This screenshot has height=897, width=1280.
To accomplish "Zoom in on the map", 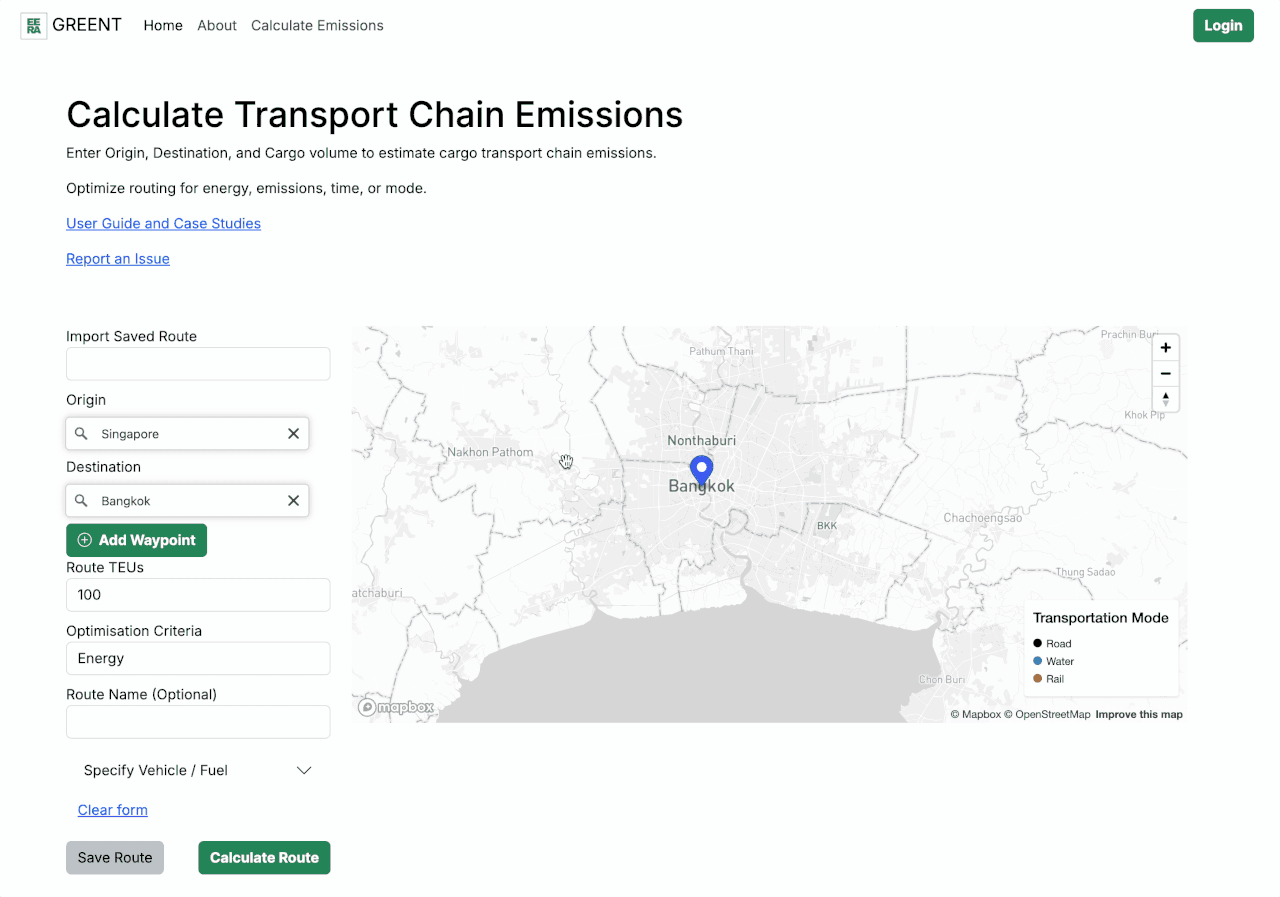I will pyautogui.click(x=1165, y=348).
